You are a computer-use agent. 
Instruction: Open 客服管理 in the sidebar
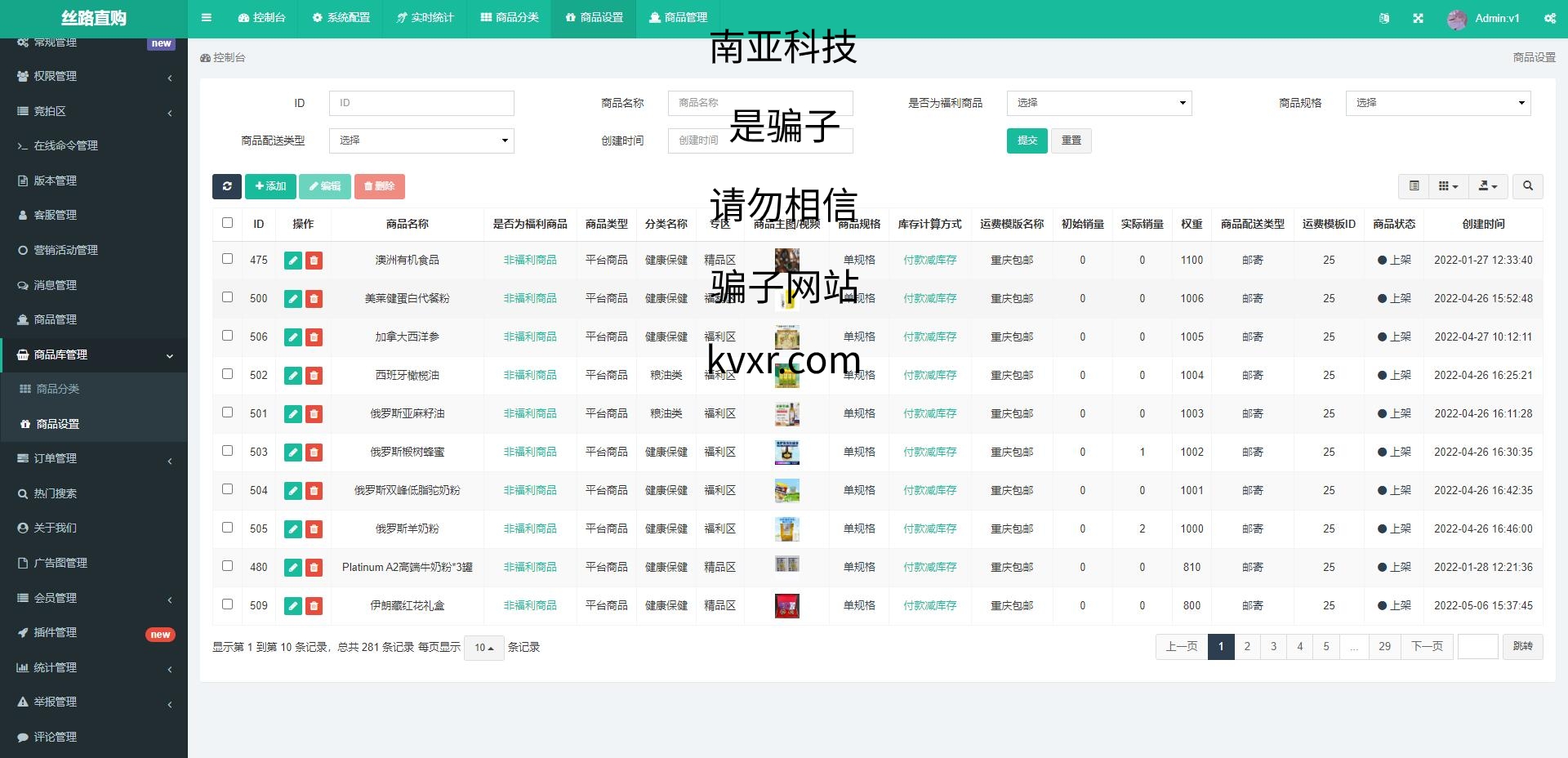[94, 215]
